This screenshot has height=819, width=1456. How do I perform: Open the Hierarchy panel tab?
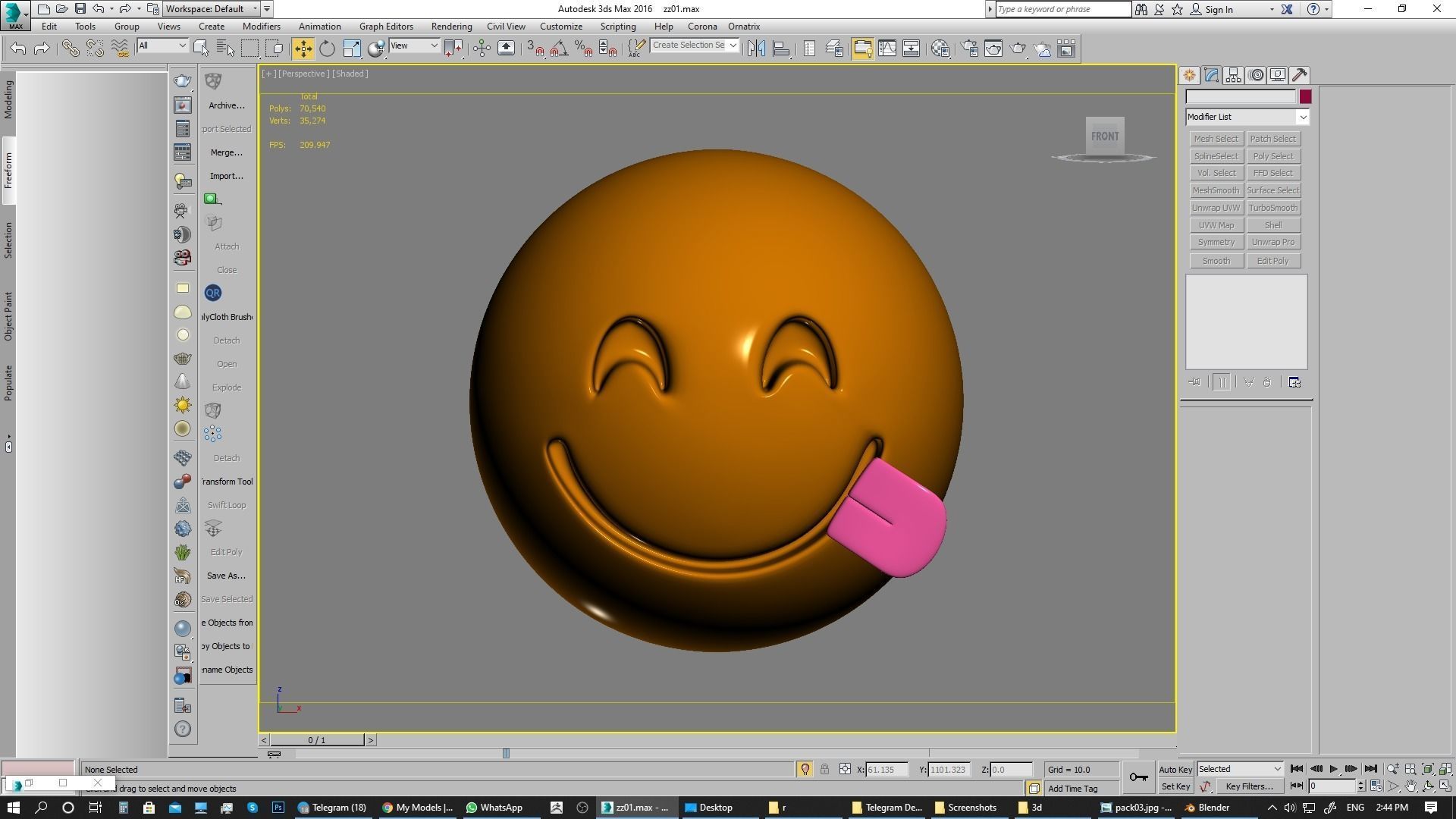pyautogui.click(x=1233, y=75)
